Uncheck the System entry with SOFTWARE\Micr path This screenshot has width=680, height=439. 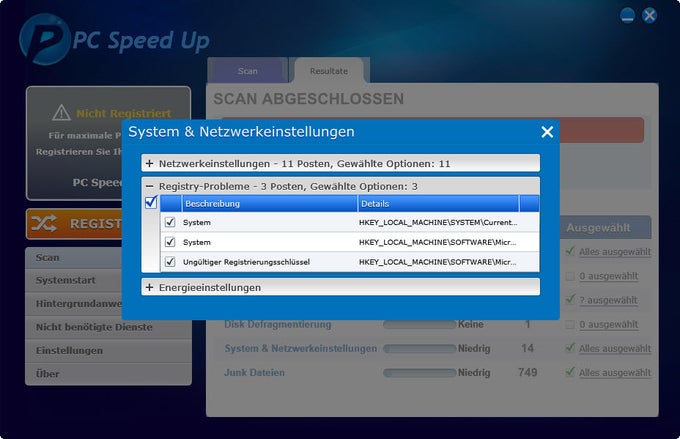[x=170, y=242]
